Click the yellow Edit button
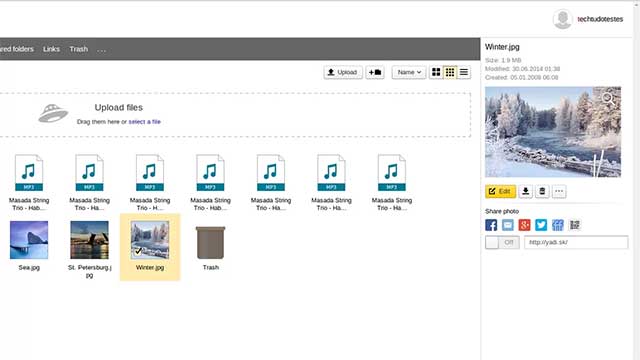 pos(500,191)
